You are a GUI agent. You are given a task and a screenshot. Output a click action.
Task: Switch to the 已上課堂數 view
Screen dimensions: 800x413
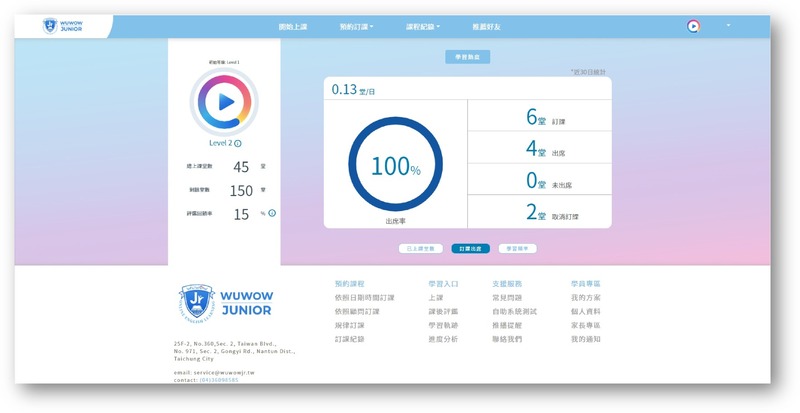tap(419, 247)
